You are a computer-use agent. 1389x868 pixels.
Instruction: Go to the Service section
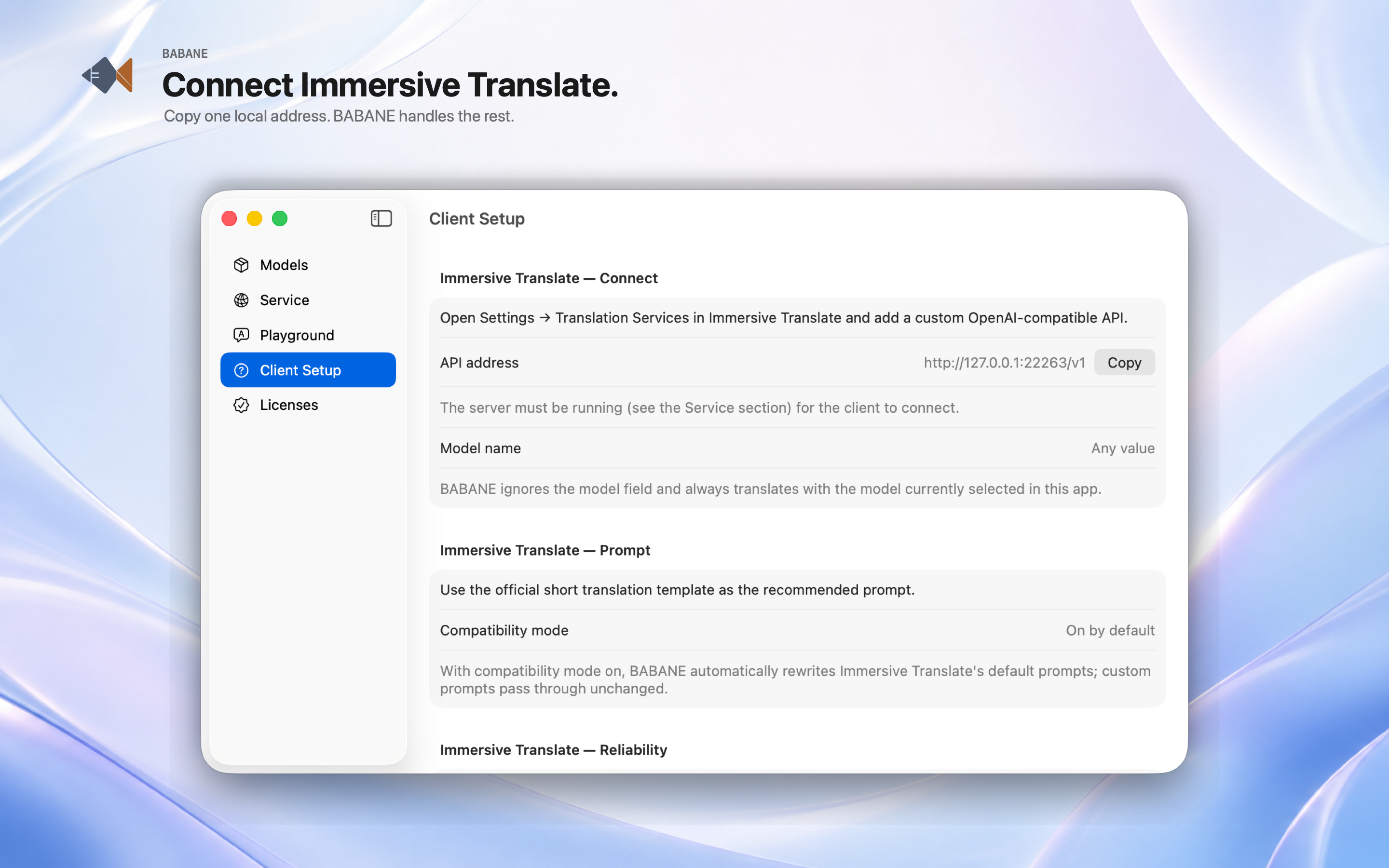(x=308, y=299)
